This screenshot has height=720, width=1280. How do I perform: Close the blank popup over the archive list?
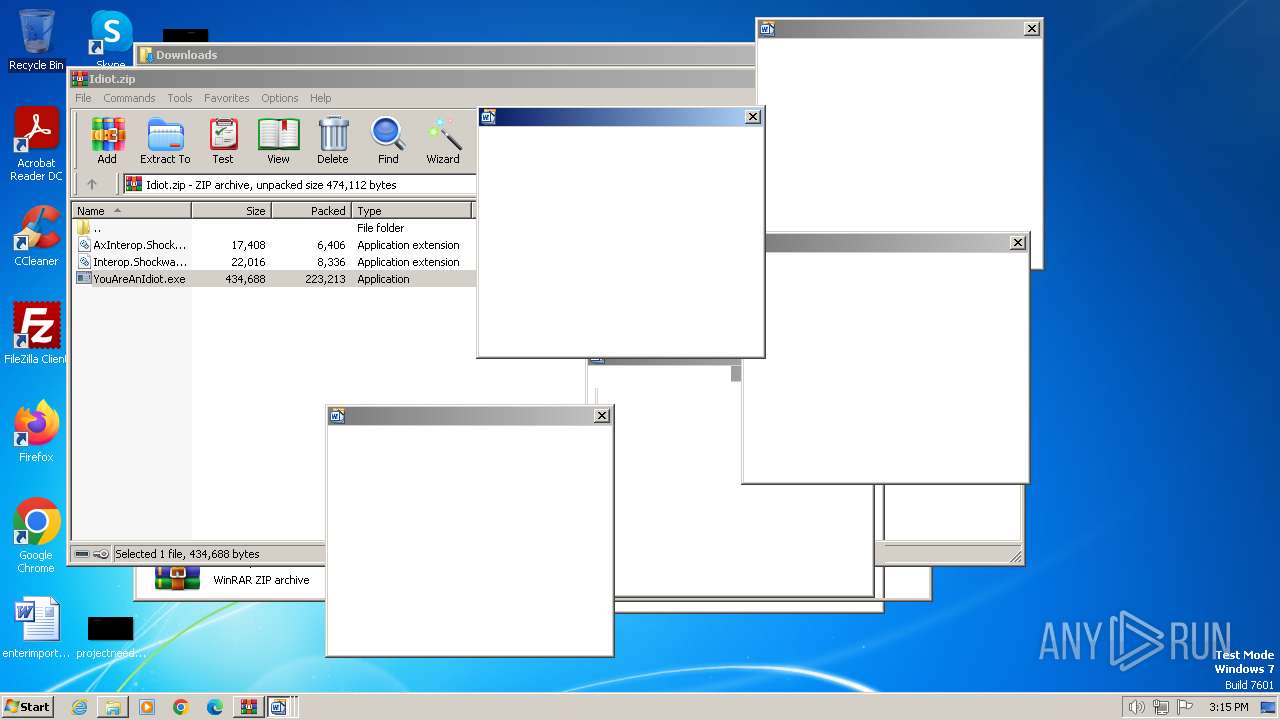click(x=753, y=117)
